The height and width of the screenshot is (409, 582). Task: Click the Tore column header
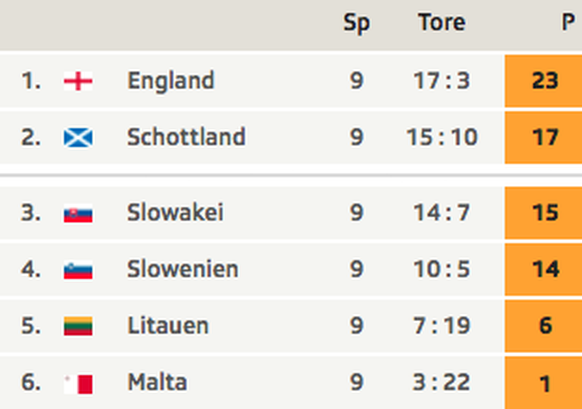(442, 22)
